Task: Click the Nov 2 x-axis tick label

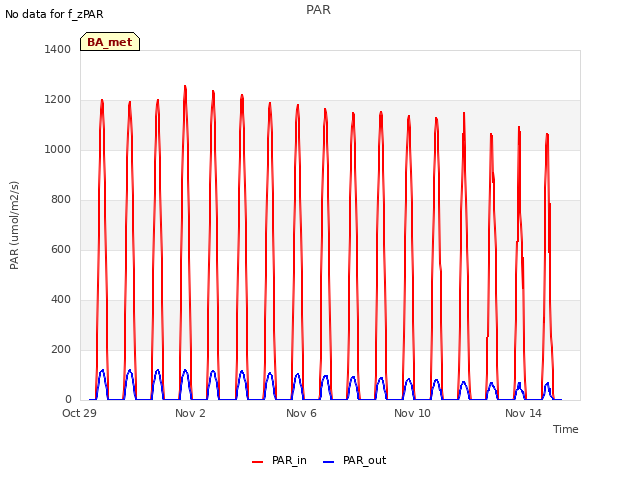Action: click(x=190, y=413)
